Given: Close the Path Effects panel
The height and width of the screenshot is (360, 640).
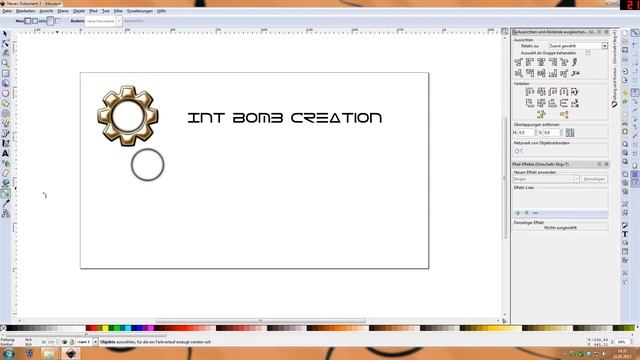Looking at the screenshot, I should tap(606, 164).
